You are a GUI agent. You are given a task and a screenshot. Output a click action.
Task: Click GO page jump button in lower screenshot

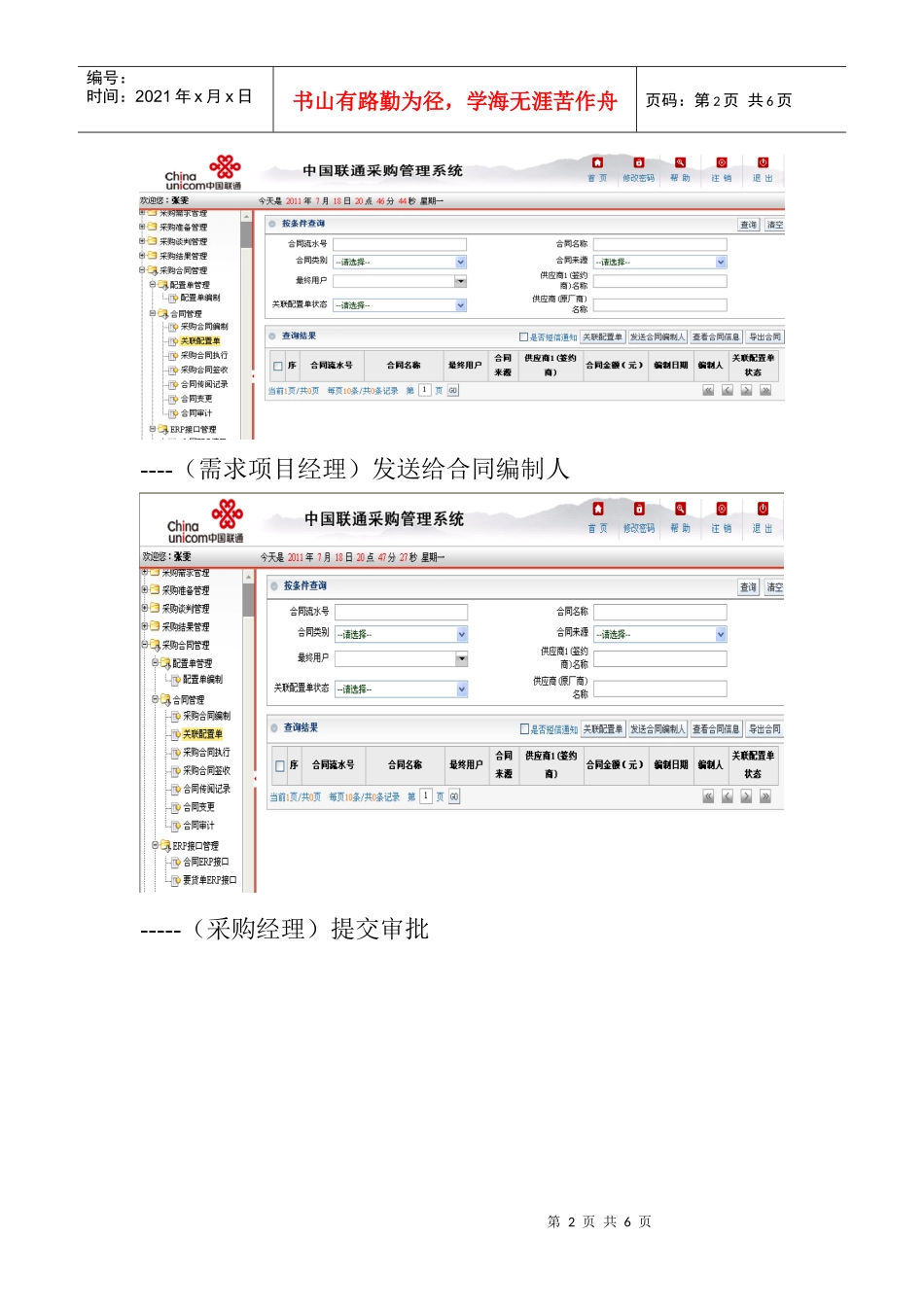(454, 797)
